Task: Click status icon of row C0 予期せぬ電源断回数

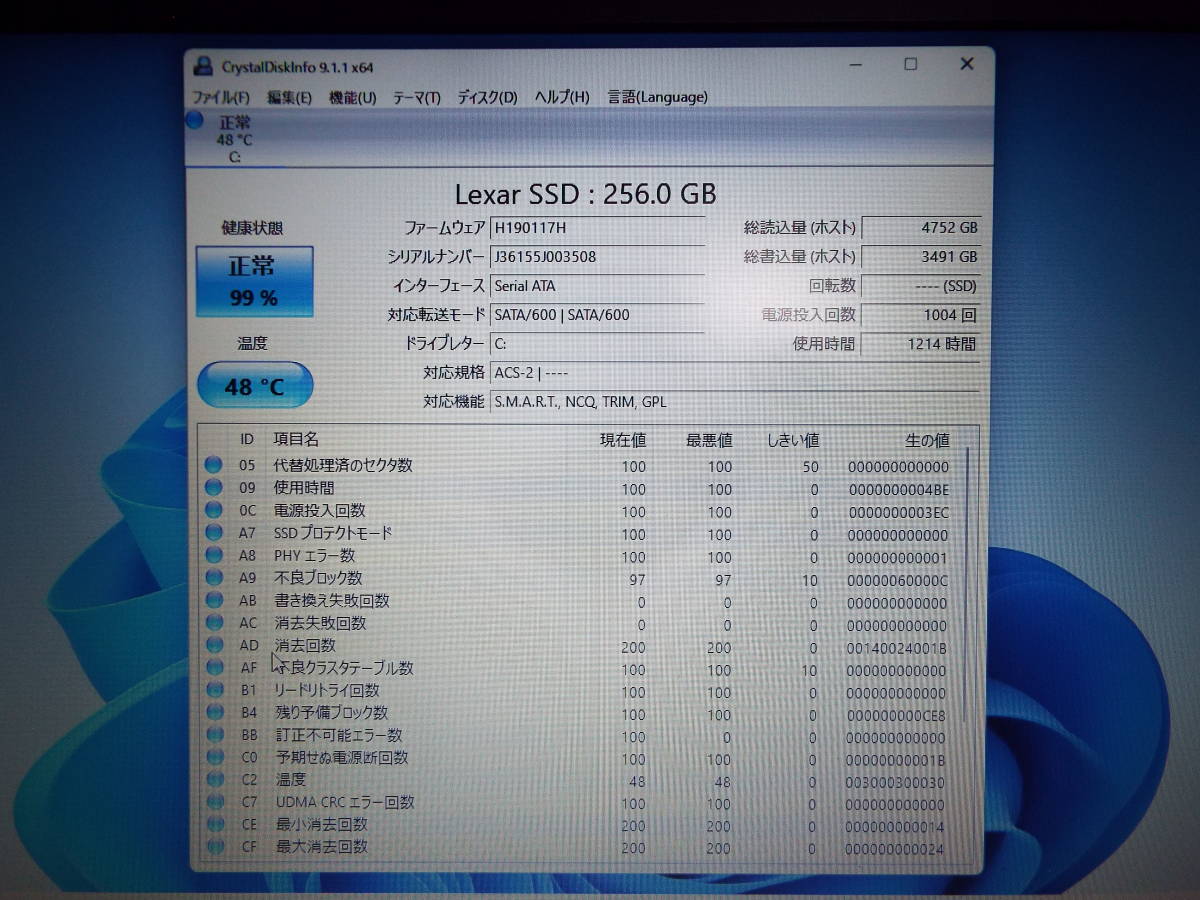Action: [213, 758]
